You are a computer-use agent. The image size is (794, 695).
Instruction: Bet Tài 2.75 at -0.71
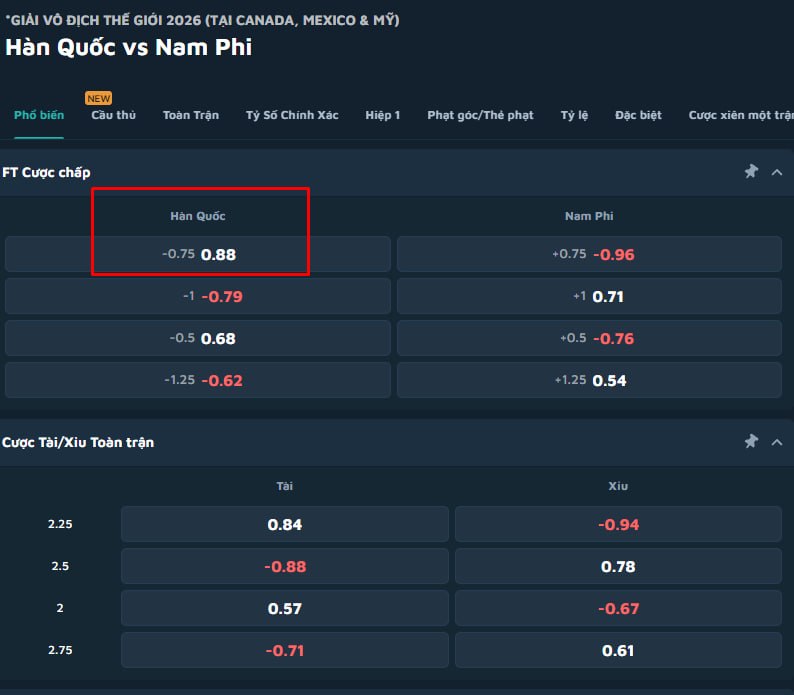285,650
